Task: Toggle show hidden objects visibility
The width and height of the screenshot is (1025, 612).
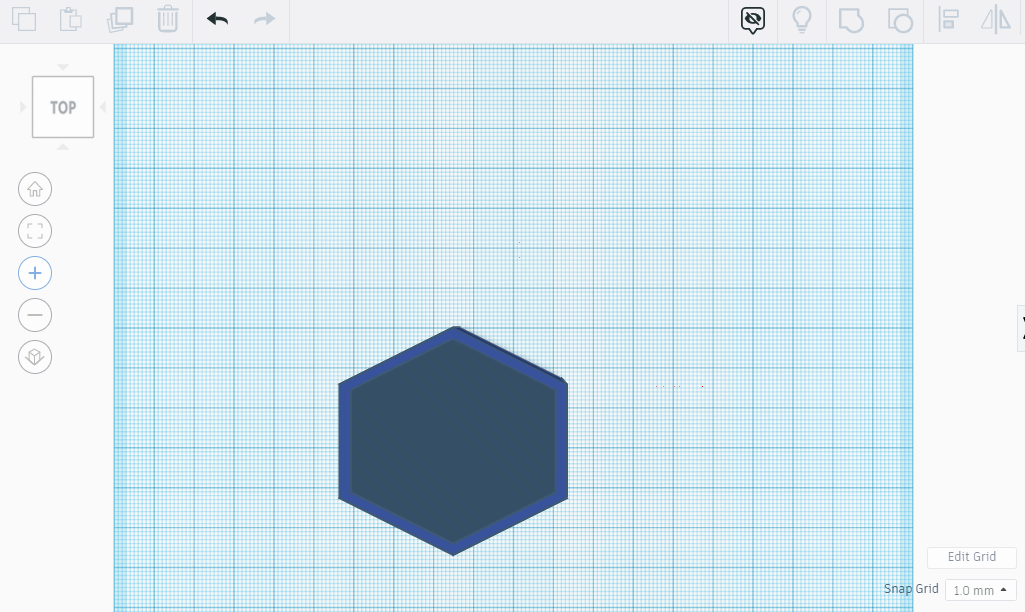Action: (x=752, y=19)
